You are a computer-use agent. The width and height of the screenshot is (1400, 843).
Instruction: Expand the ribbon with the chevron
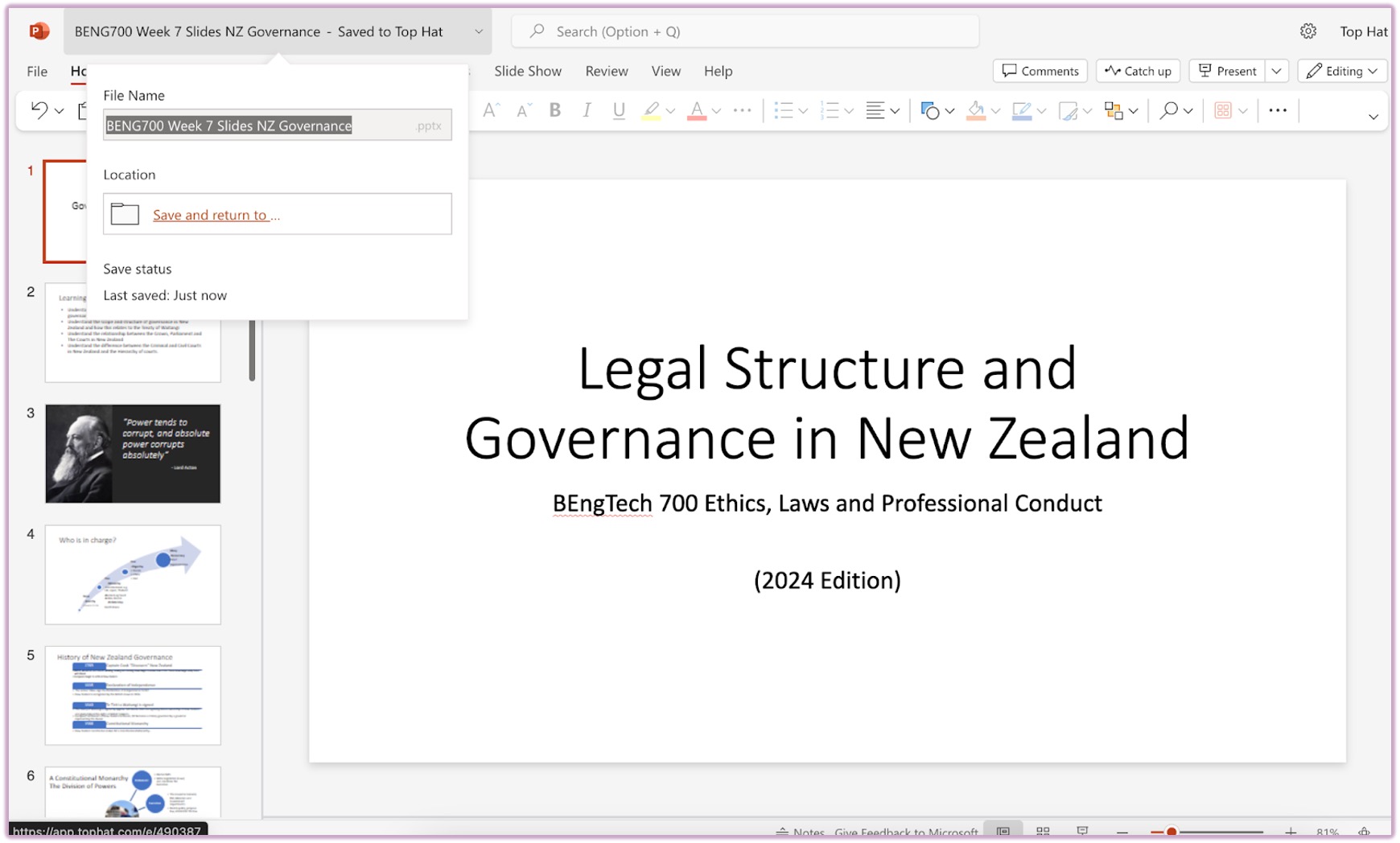(x=1373, y=117)
